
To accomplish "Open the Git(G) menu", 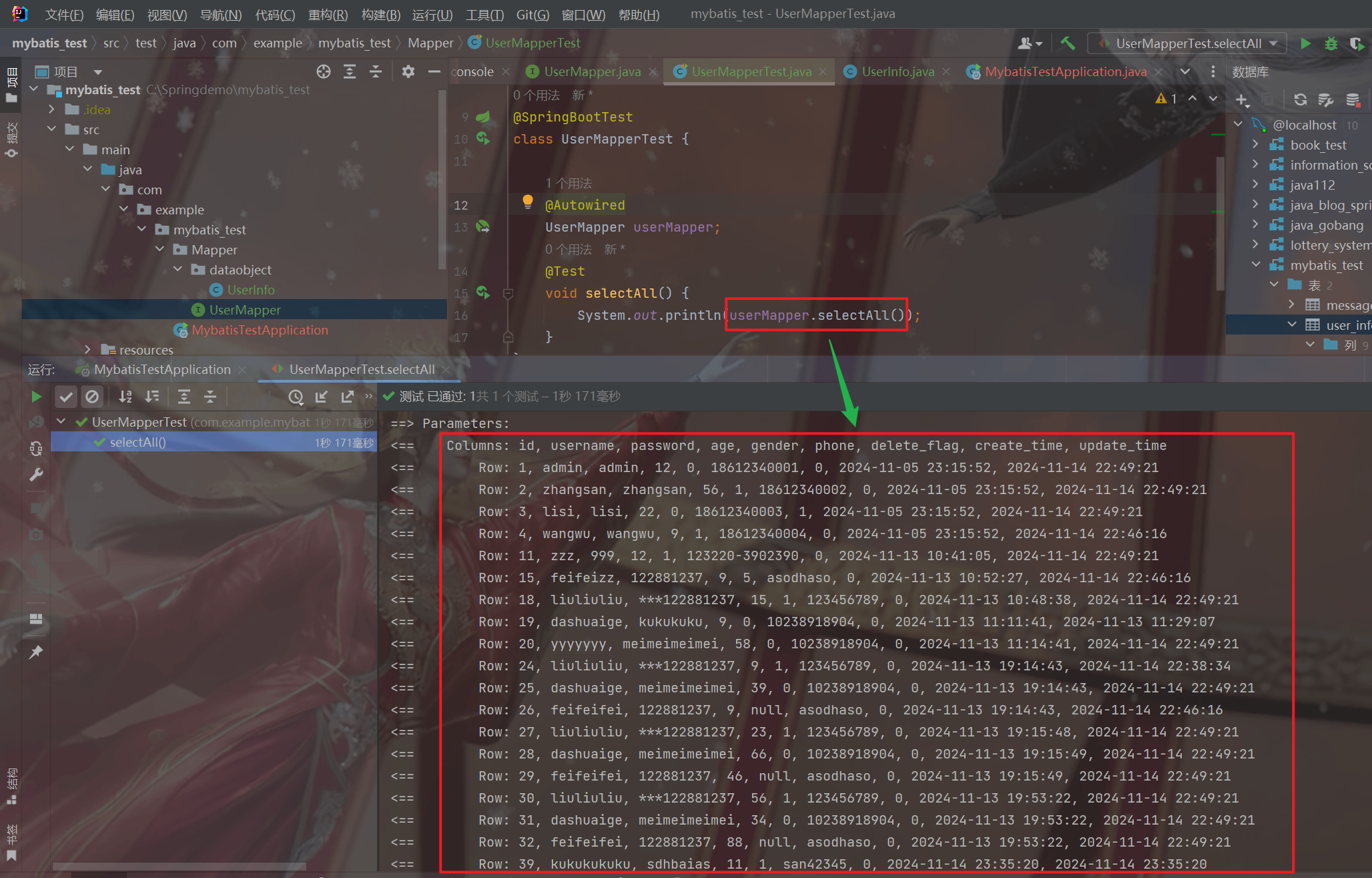I will (532, 15).
